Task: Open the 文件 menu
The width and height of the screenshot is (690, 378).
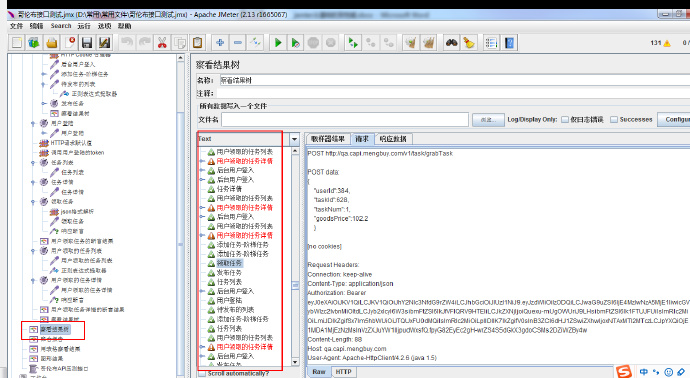Action: pos(16,26)
